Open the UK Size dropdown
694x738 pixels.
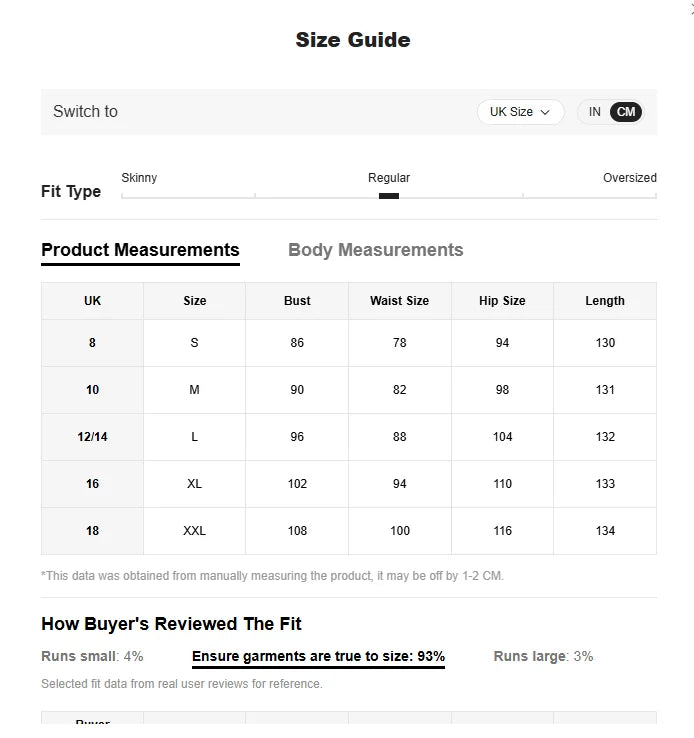pos(520,112)
